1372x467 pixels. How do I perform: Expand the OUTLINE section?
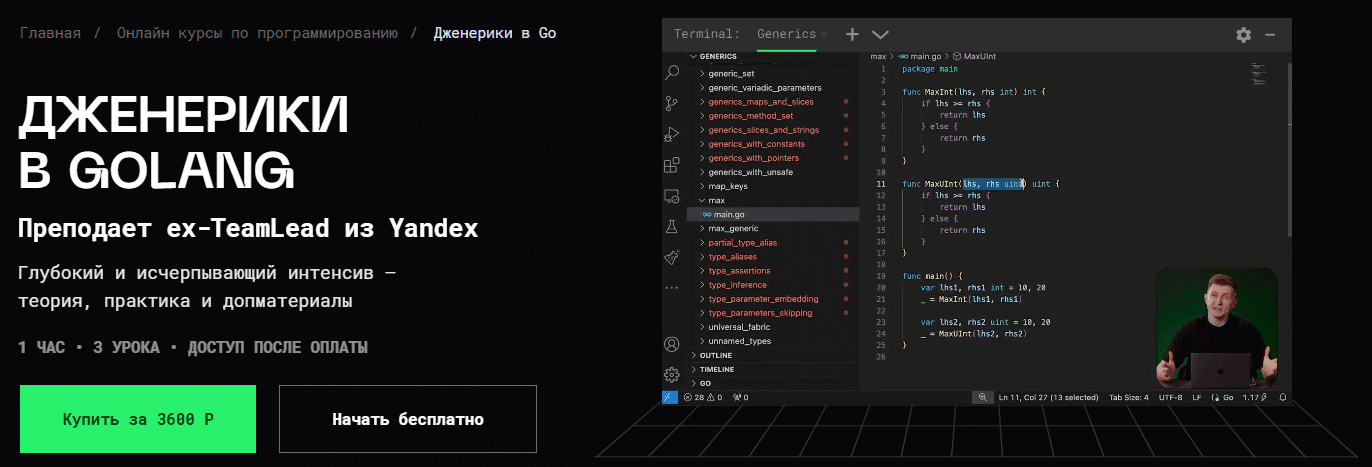point(716,355)
